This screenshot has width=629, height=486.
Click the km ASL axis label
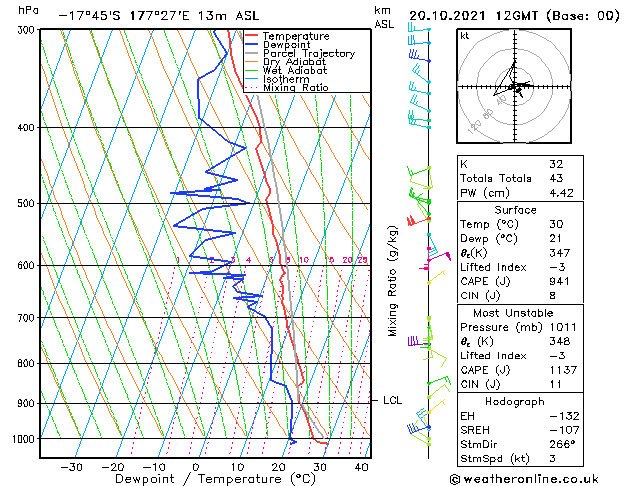click(x=383, y=17)
